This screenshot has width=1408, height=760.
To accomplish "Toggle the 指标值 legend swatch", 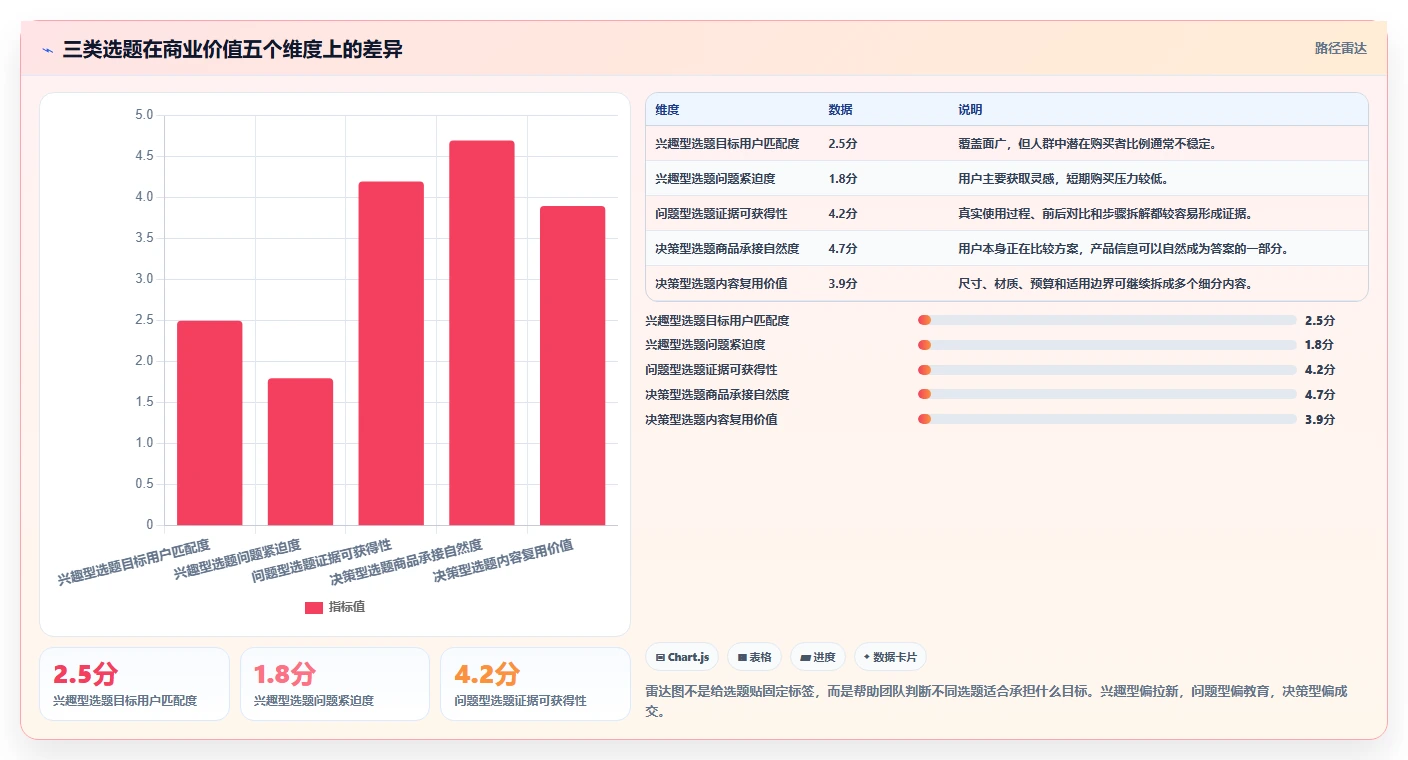I will pos(314,608).
